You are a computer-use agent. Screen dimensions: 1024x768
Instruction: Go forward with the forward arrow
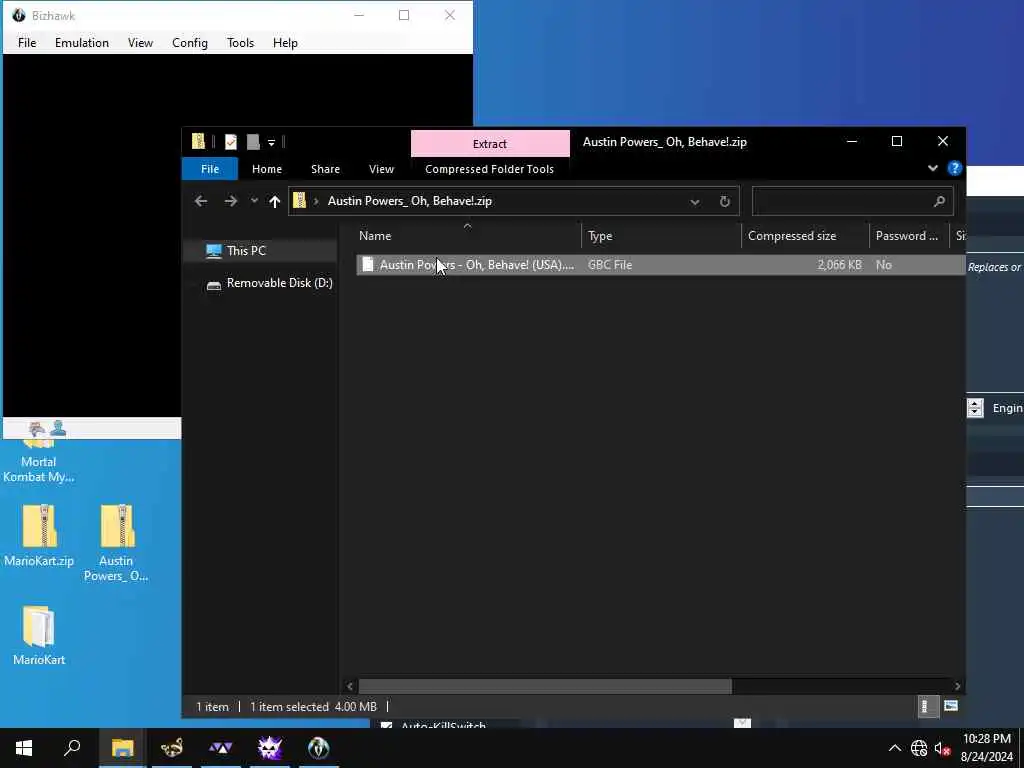point(231,201)
